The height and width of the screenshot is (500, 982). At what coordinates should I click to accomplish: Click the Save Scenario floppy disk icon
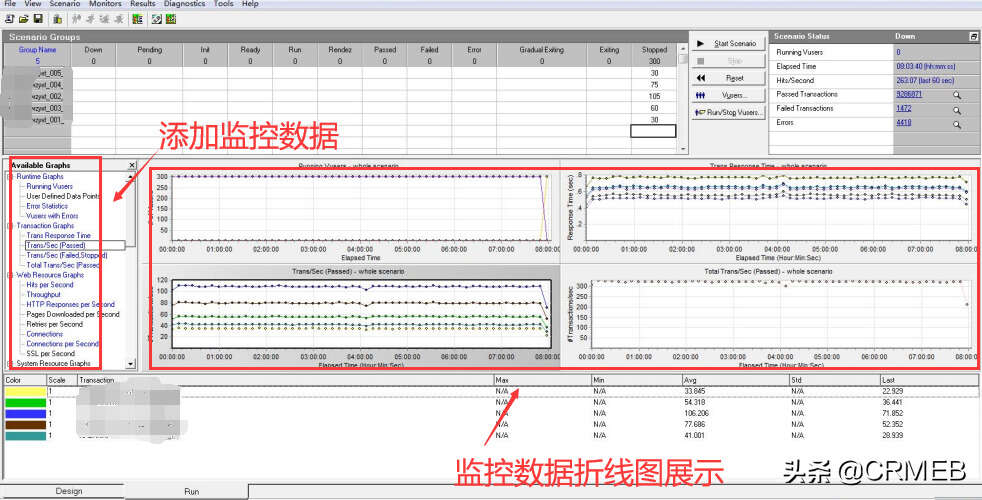click(38, 19)
